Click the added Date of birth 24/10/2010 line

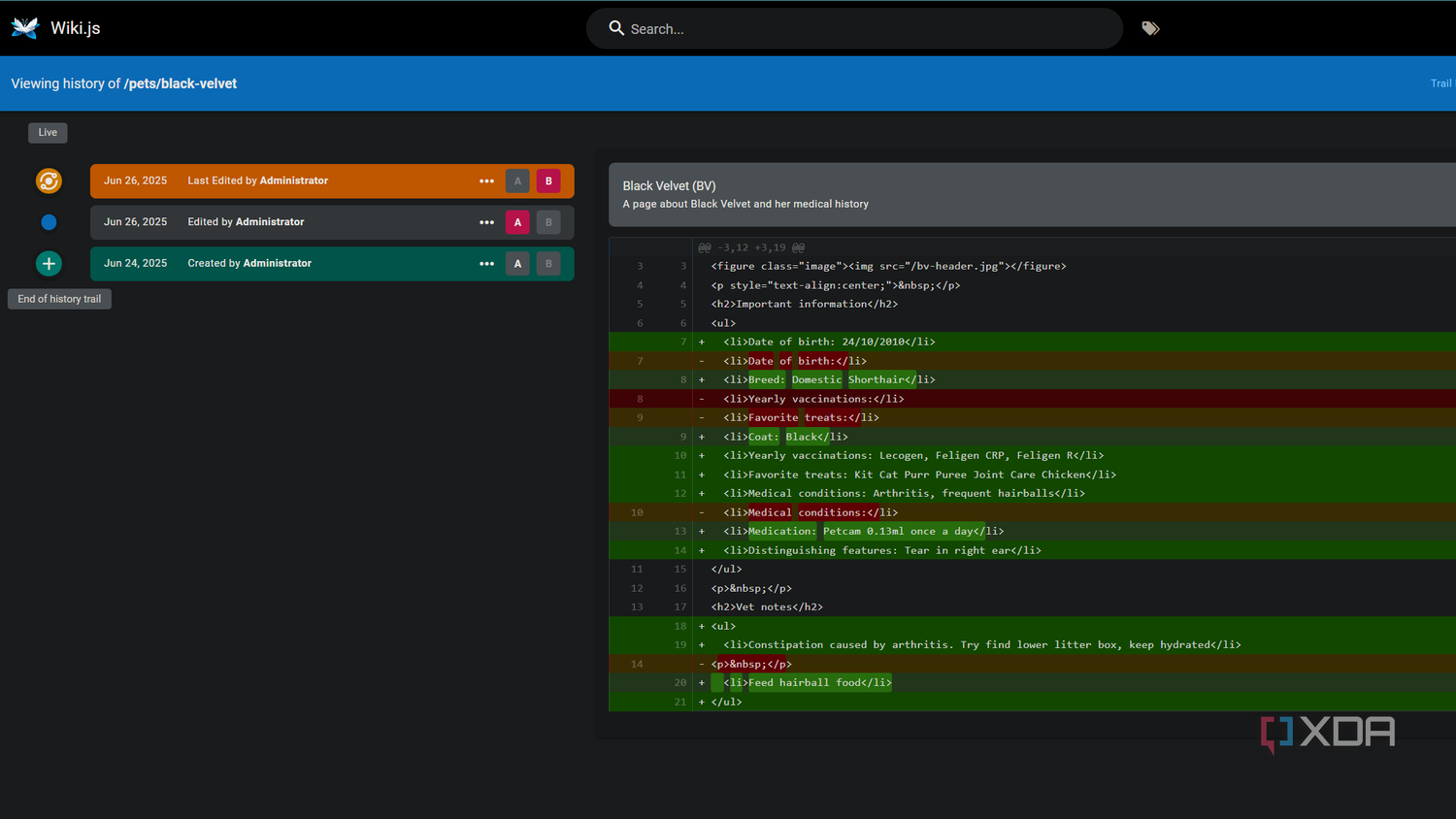(1033, 342)
